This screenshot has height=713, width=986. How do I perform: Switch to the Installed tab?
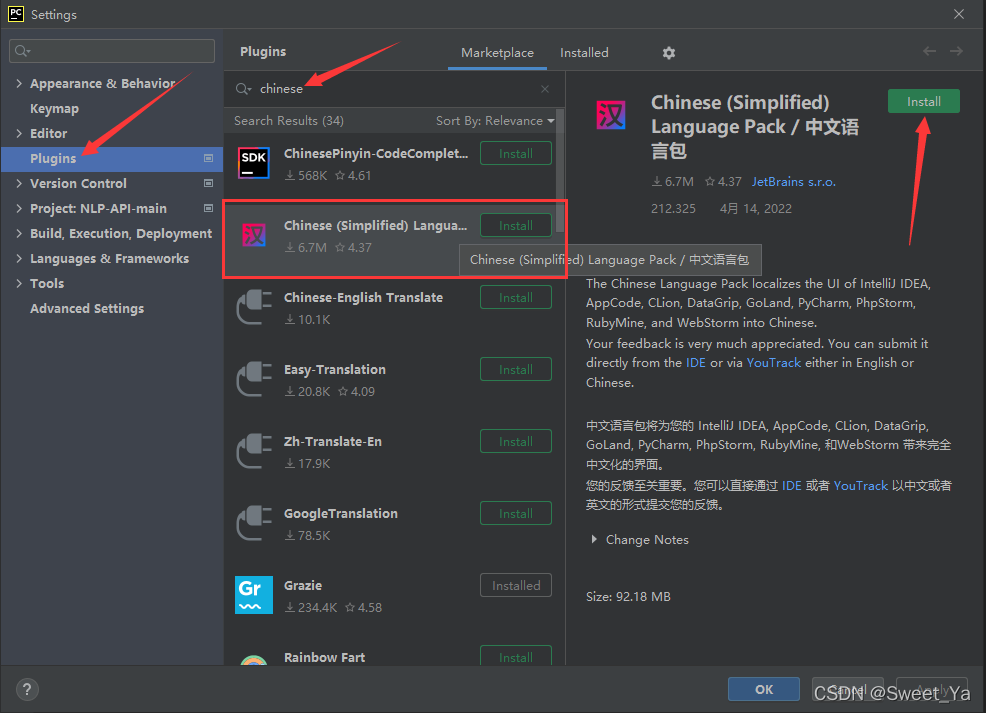(x=584, y=53)
